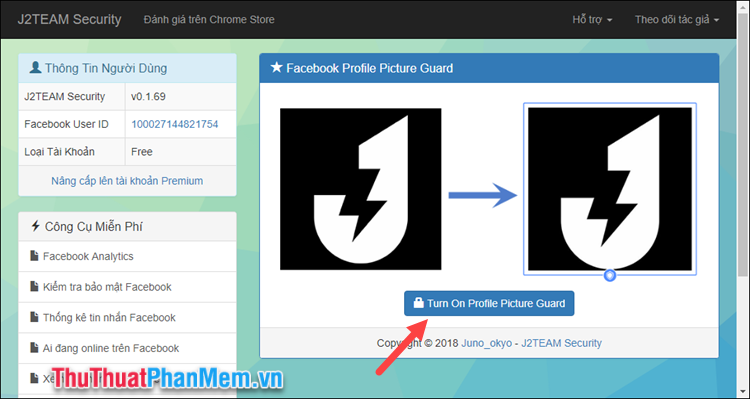Open the Juno_okyo author link

[486, 343]
